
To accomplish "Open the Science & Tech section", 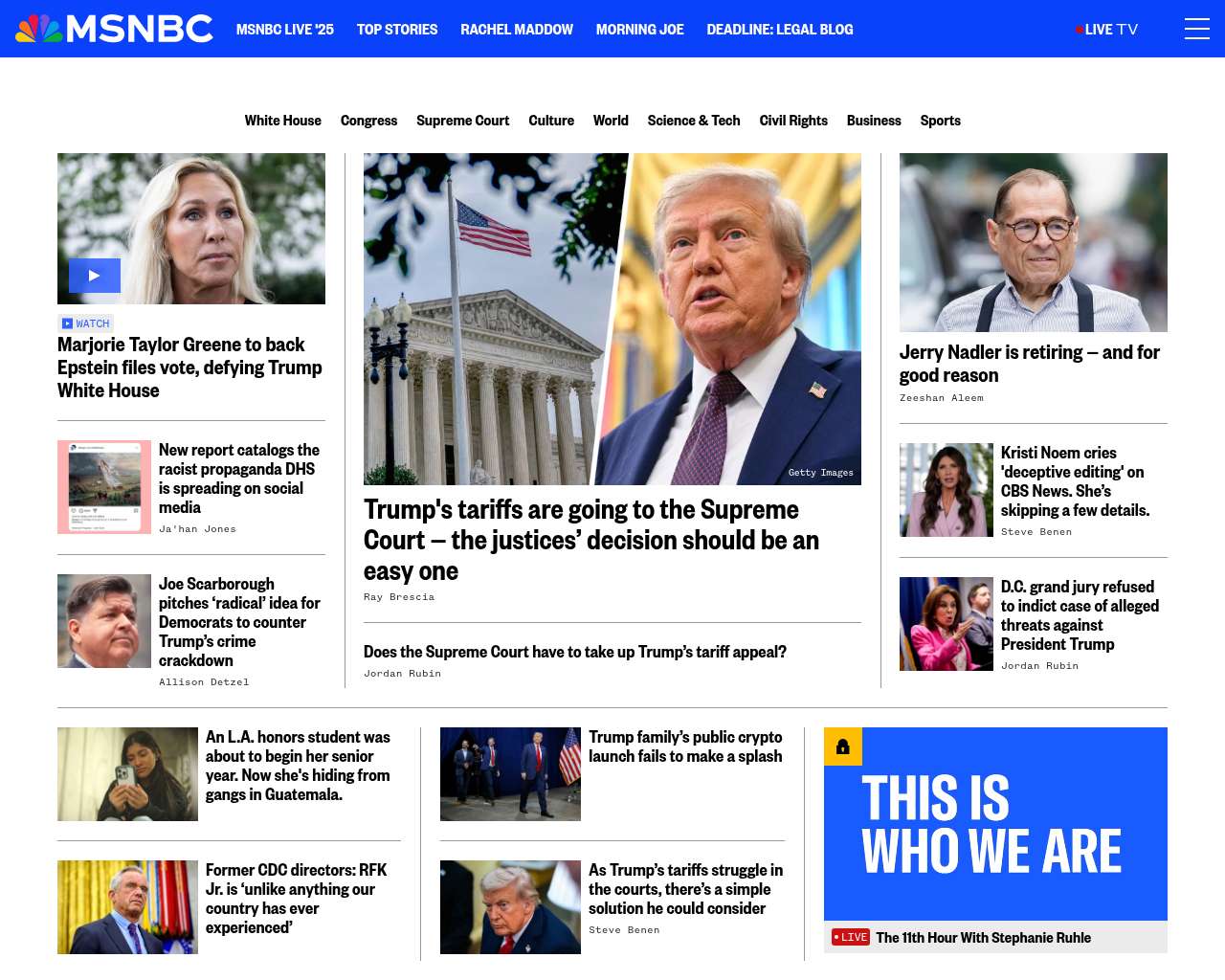I will [x=694, y=121].
